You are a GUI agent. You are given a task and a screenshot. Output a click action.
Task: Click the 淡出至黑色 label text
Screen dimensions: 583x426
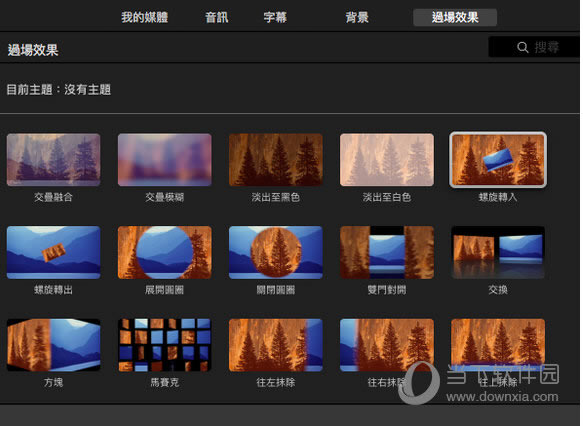click(276, 197)
